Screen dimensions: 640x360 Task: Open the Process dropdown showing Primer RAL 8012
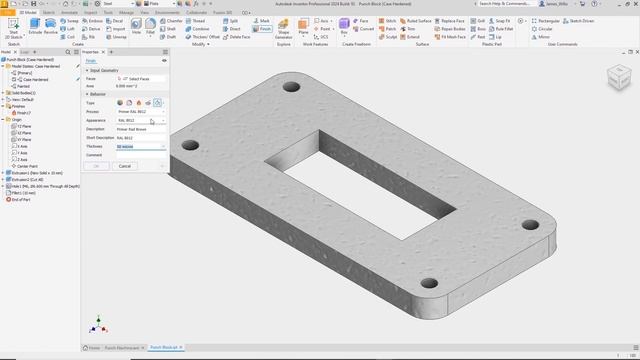point(141,111)
